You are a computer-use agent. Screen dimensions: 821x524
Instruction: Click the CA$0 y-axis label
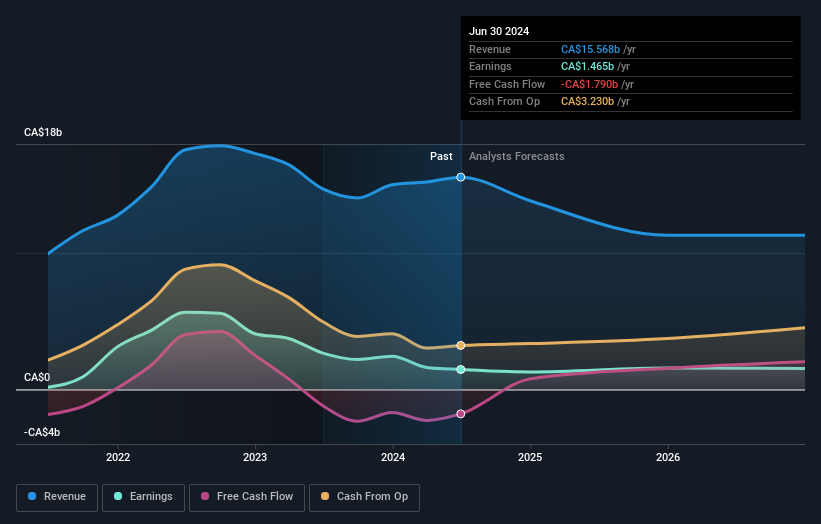(x=37, y=377)
